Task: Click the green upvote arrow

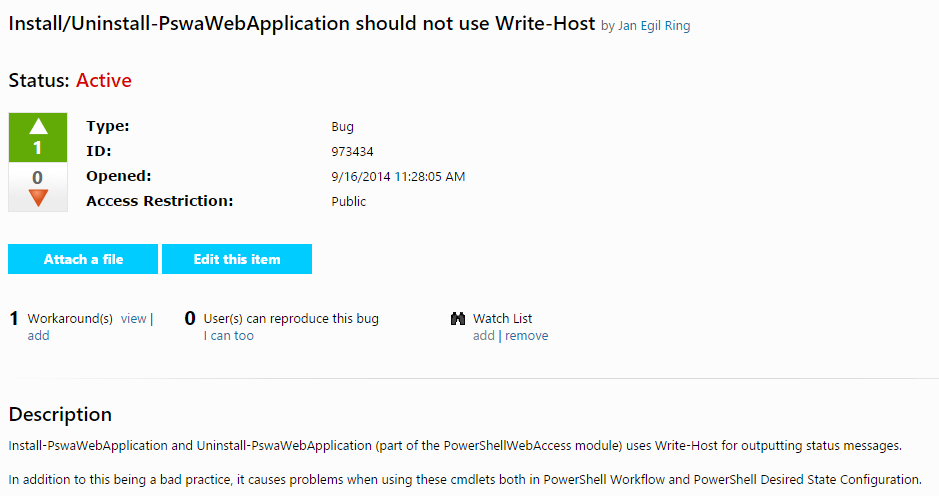Action: [x=38, y=127]
